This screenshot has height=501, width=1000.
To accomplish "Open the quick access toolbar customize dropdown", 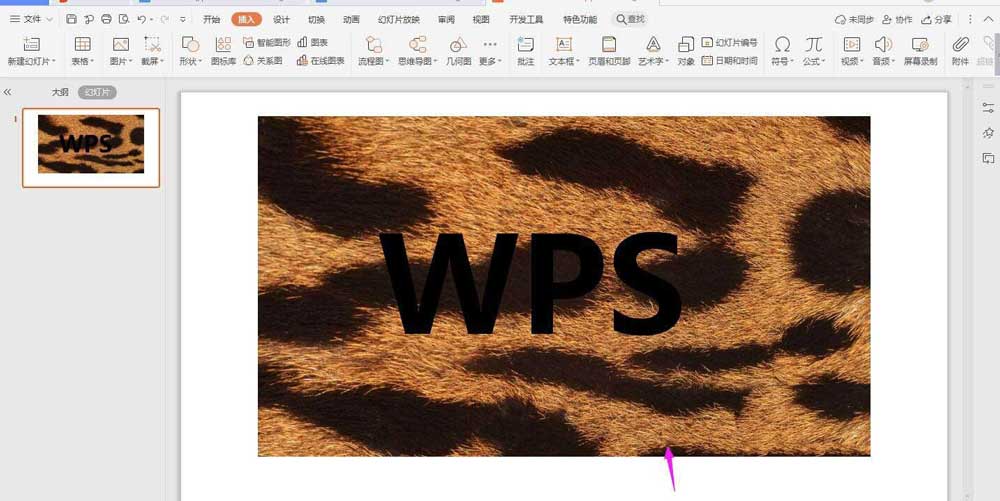I will pos(183,19).
